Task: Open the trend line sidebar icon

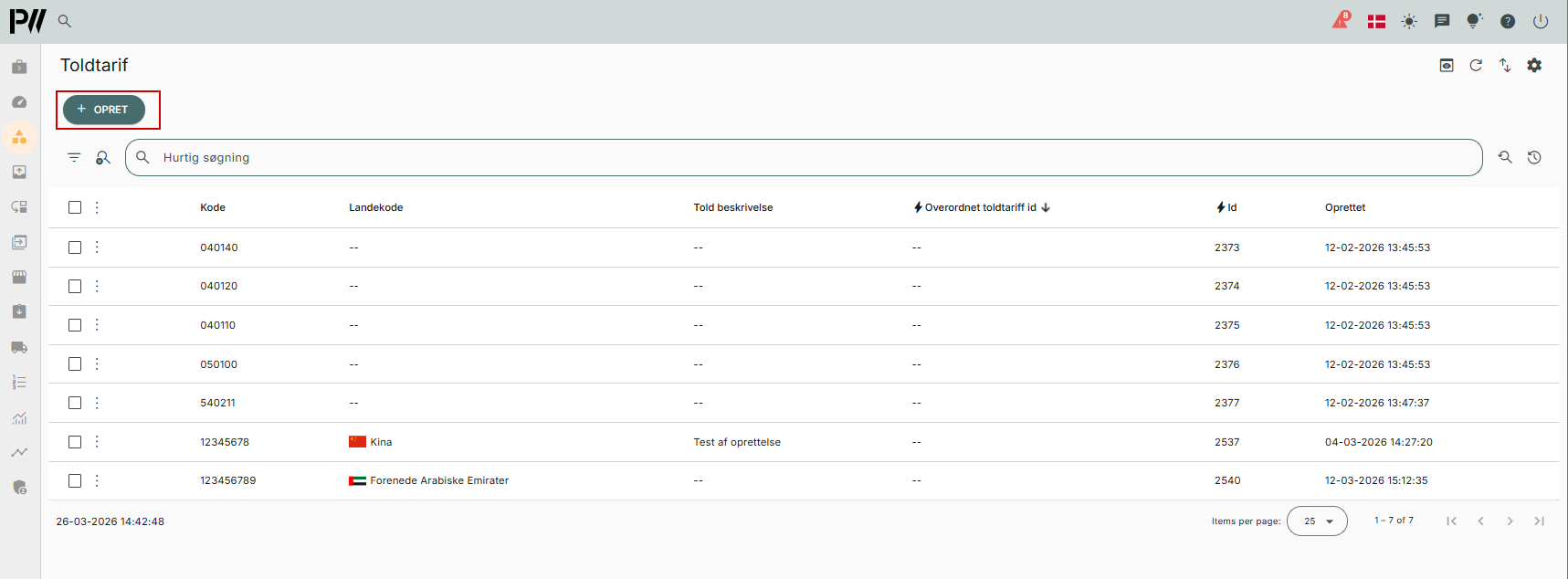Action: (x=19, y=452)
